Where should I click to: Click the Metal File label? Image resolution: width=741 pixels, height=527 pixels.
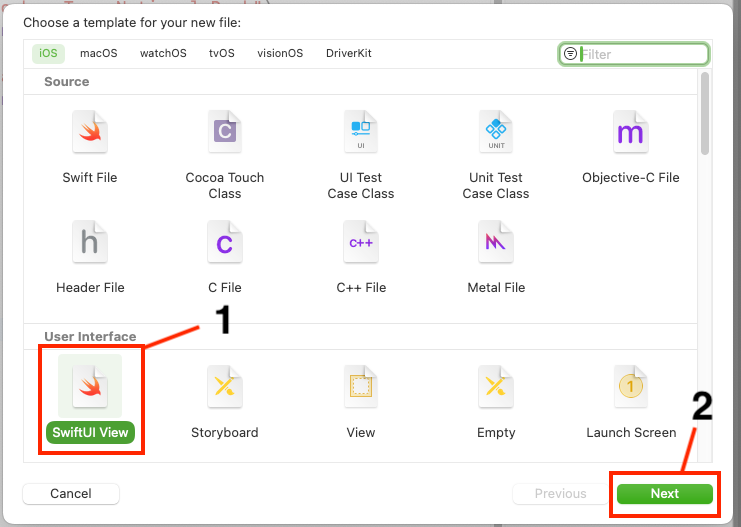click(x=496, y=288)
